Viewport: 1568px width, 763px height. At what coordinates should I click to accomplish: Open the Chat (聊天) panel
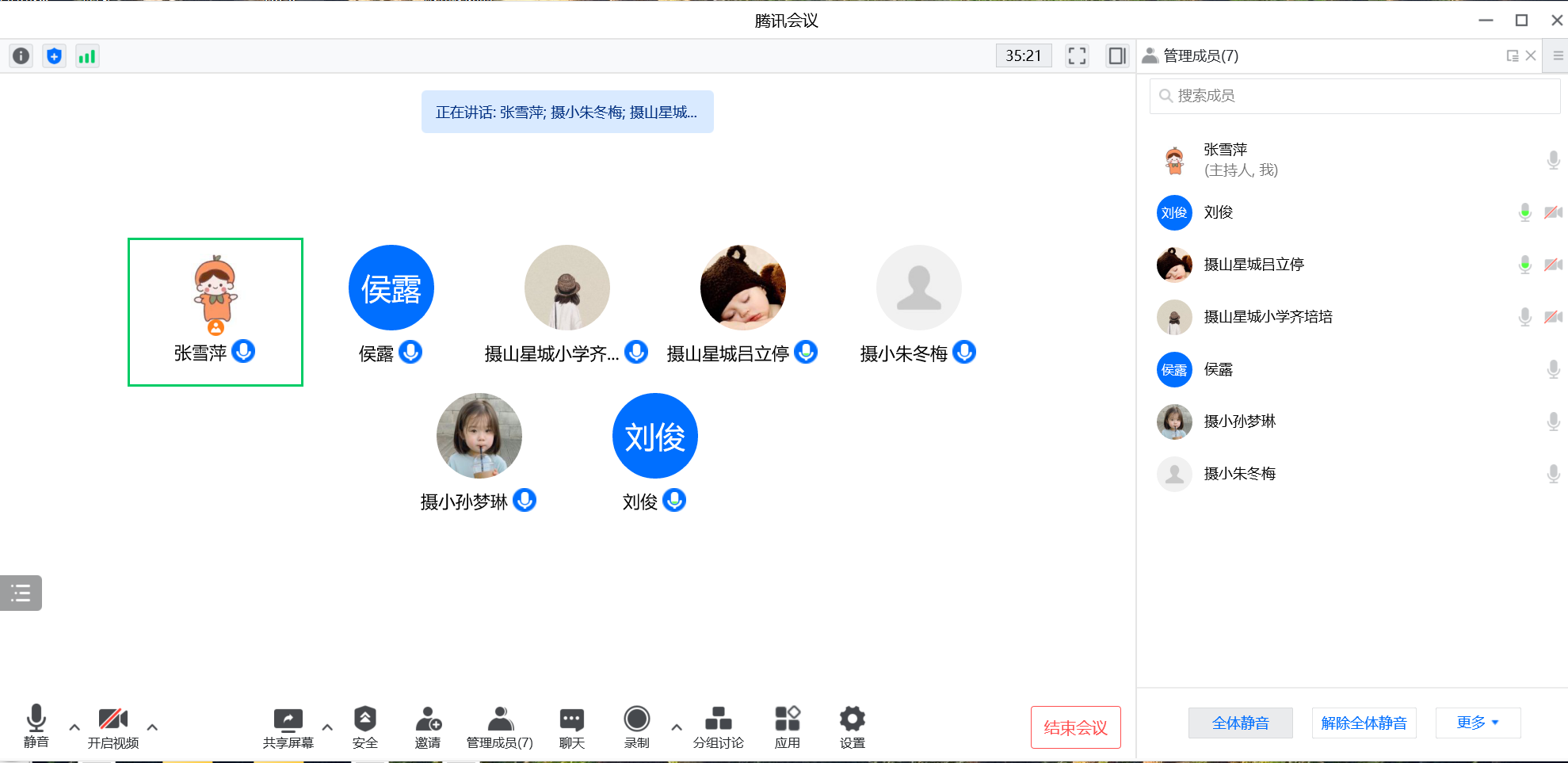571,727
